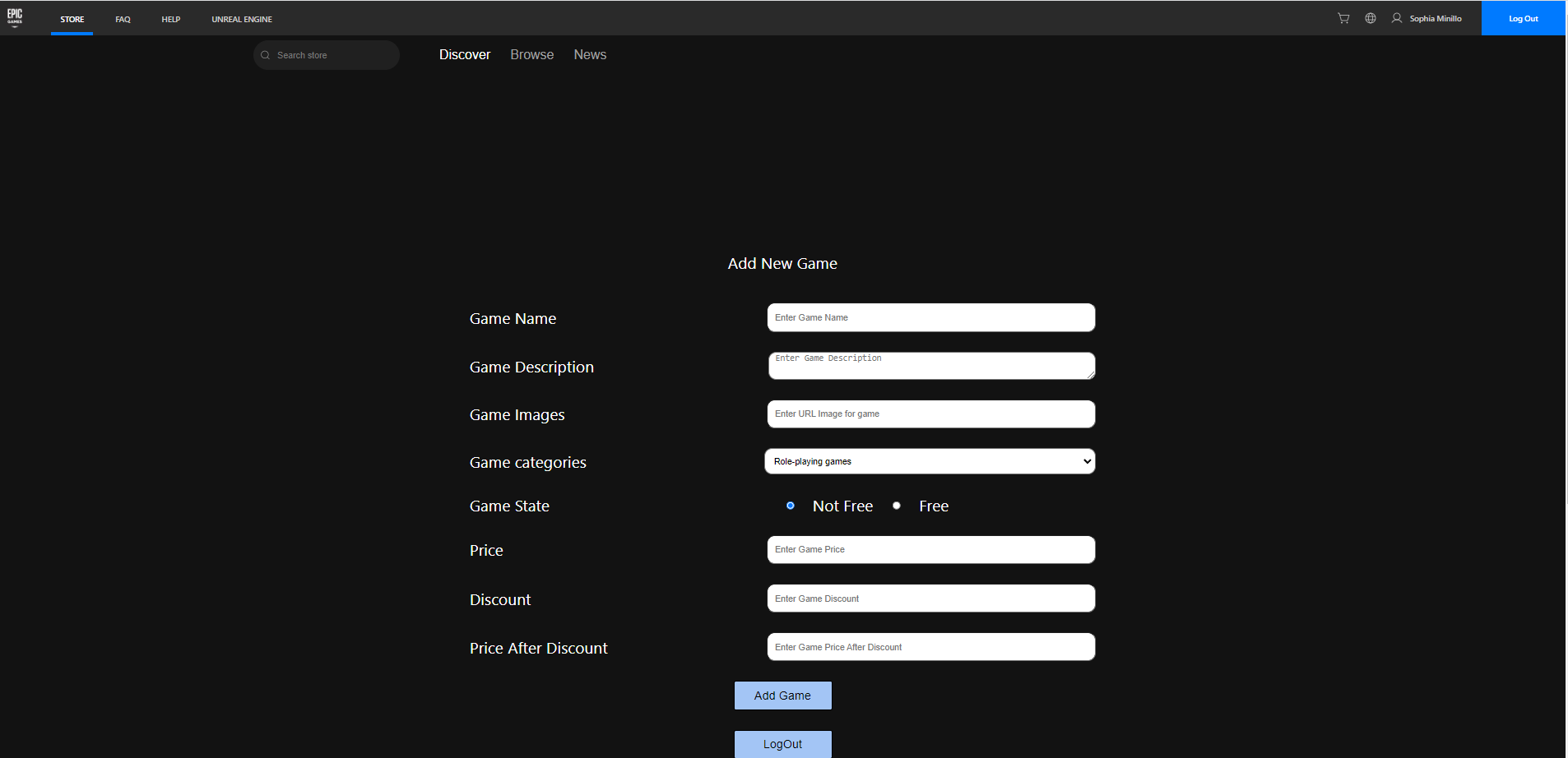The height and width of the screenshot is (758, 1568).
Task: Click the description textarea resize handle
Action: 1090,374
